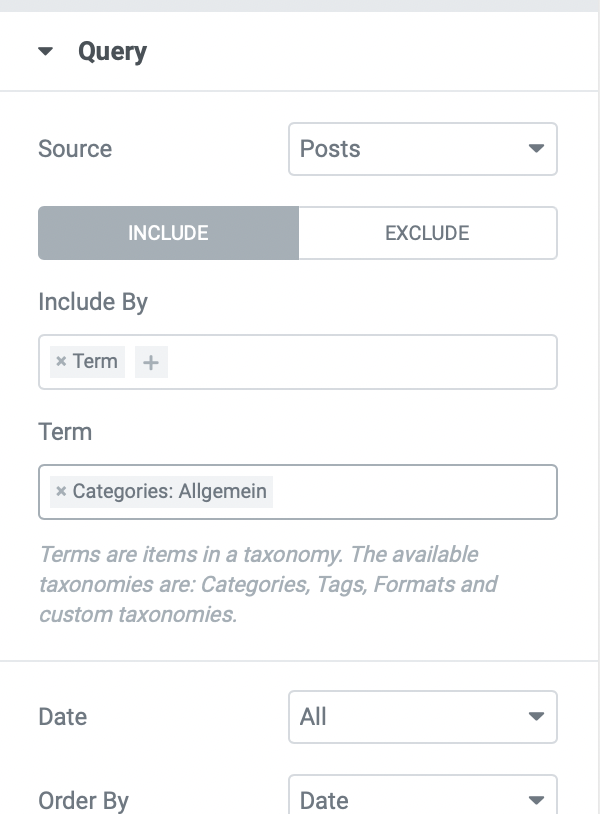
Task: Switch to the INCLUDE tab
Action: pyautogui.click(x=168, y=233)
